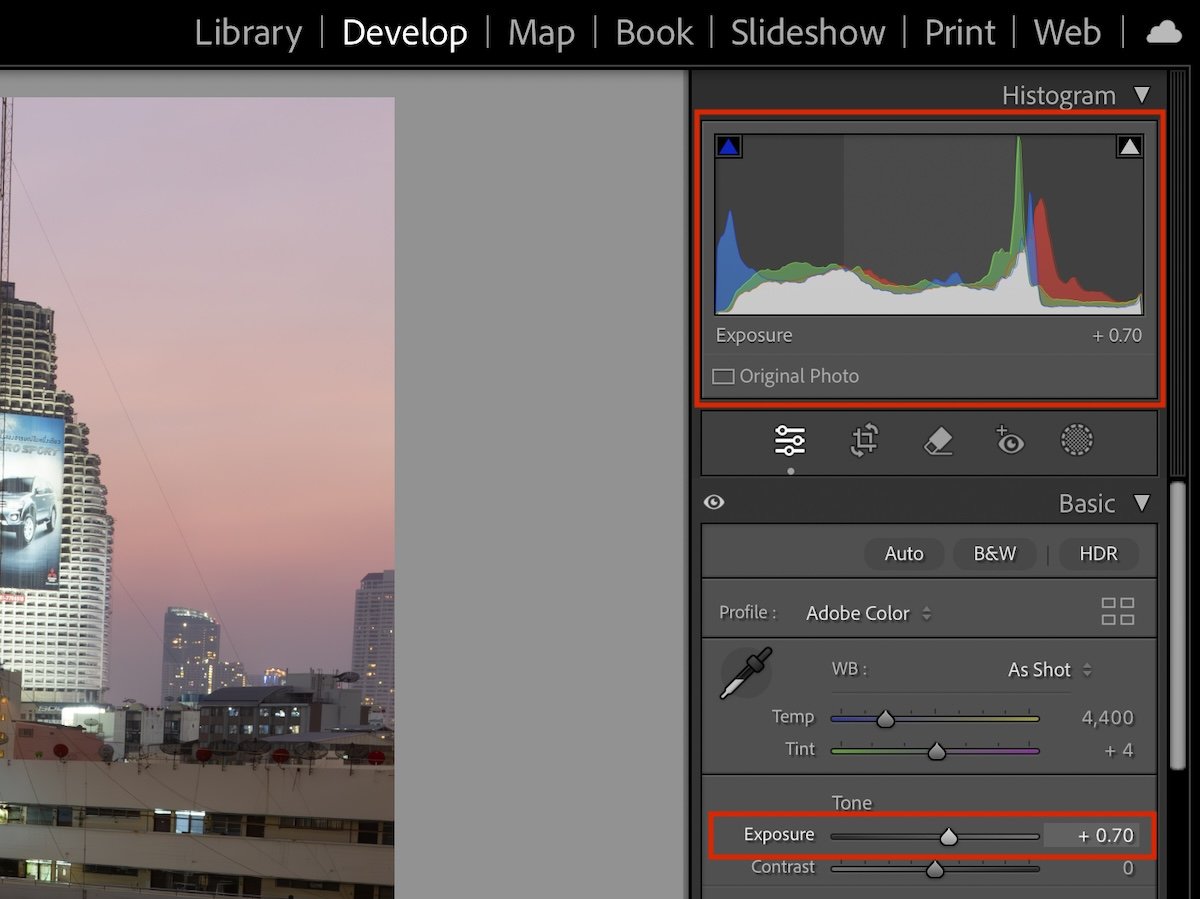1200x899 pixels.
Task: Check the Original Photo checkbox
Action: click(x=722, y=376)
